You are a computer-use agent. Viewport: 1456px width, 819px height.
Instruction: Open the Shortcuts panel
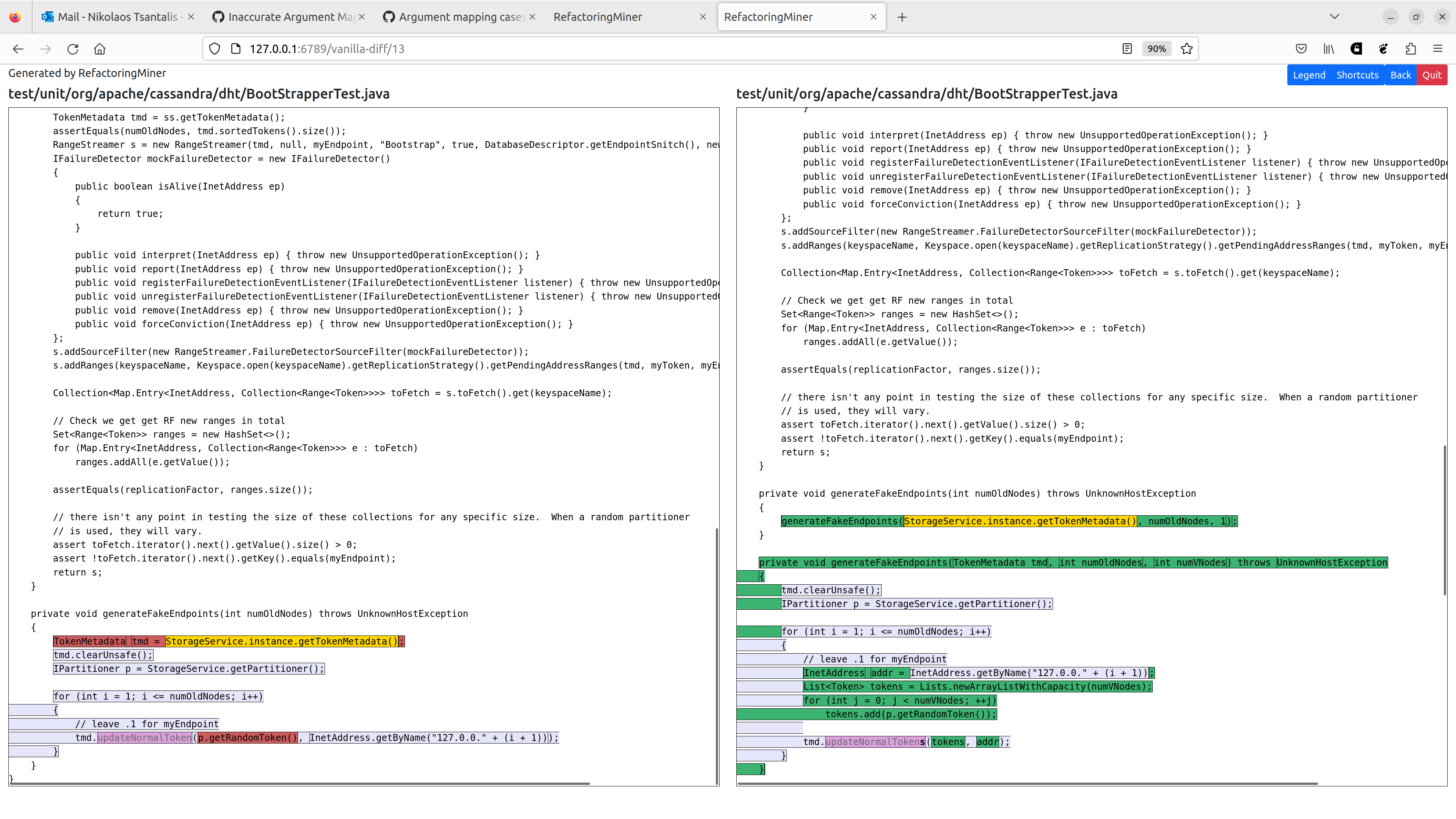tap(1357, 75)
